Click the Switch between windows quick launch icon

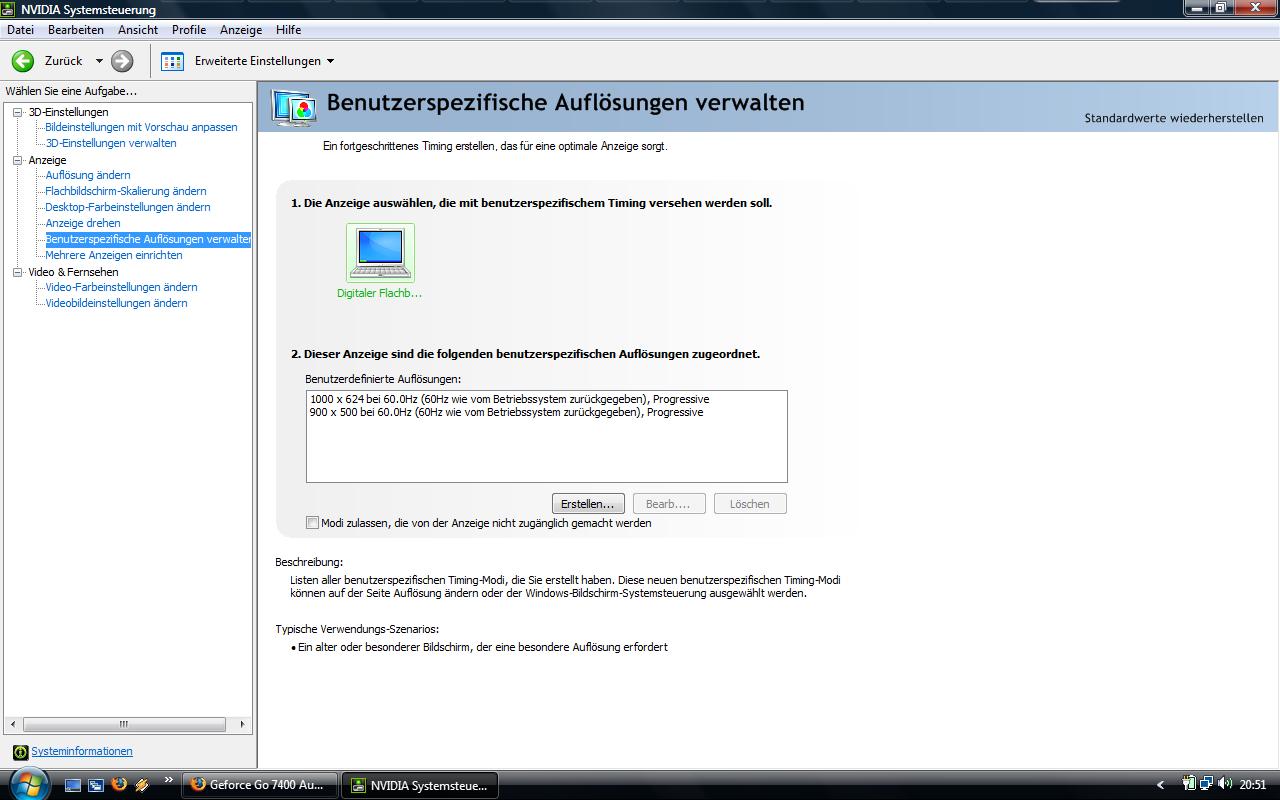[97, 785]
